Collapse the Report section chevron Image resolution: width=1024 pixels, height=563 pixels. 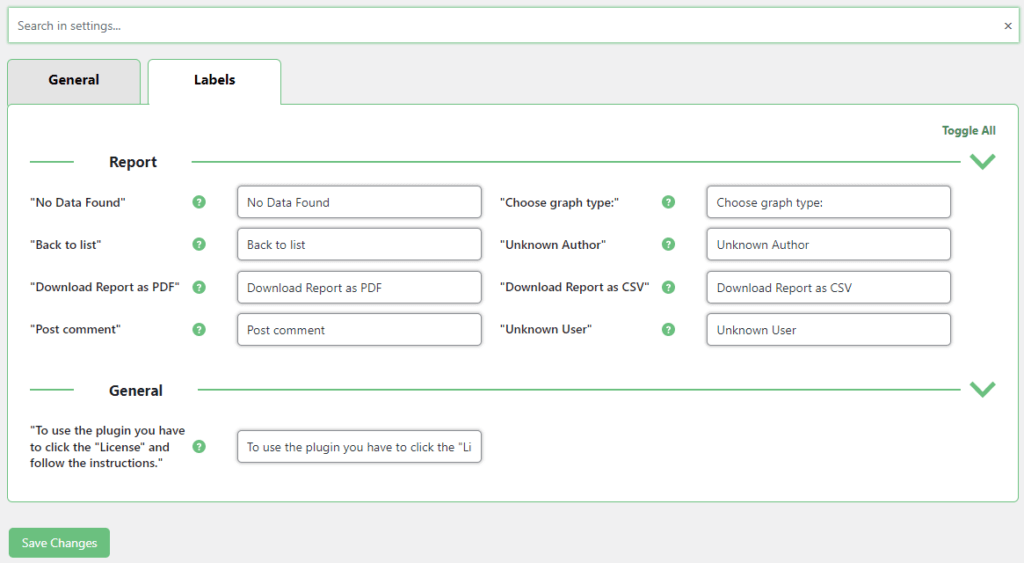click(982, 162)
